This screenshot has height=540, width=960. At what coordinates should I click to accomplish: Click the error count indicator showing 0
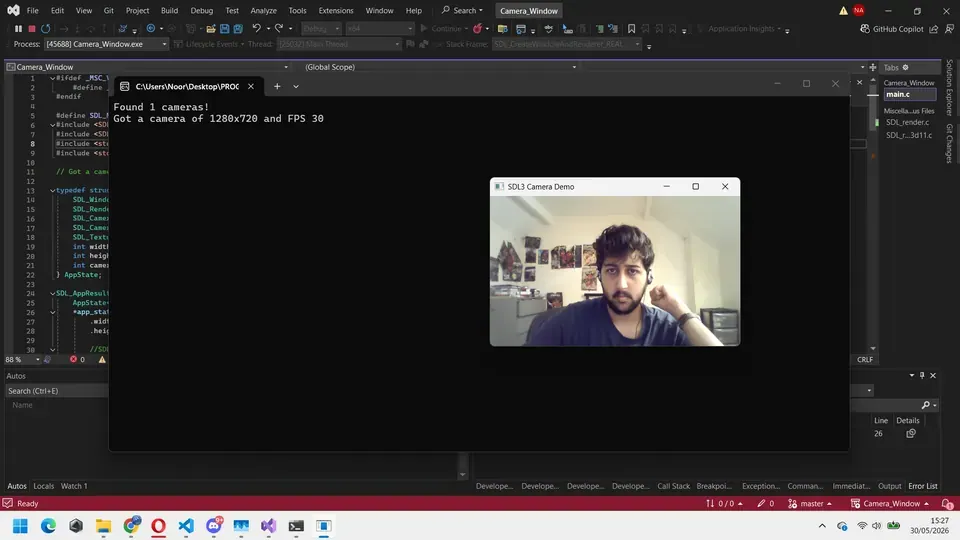(x=78, y=359)
